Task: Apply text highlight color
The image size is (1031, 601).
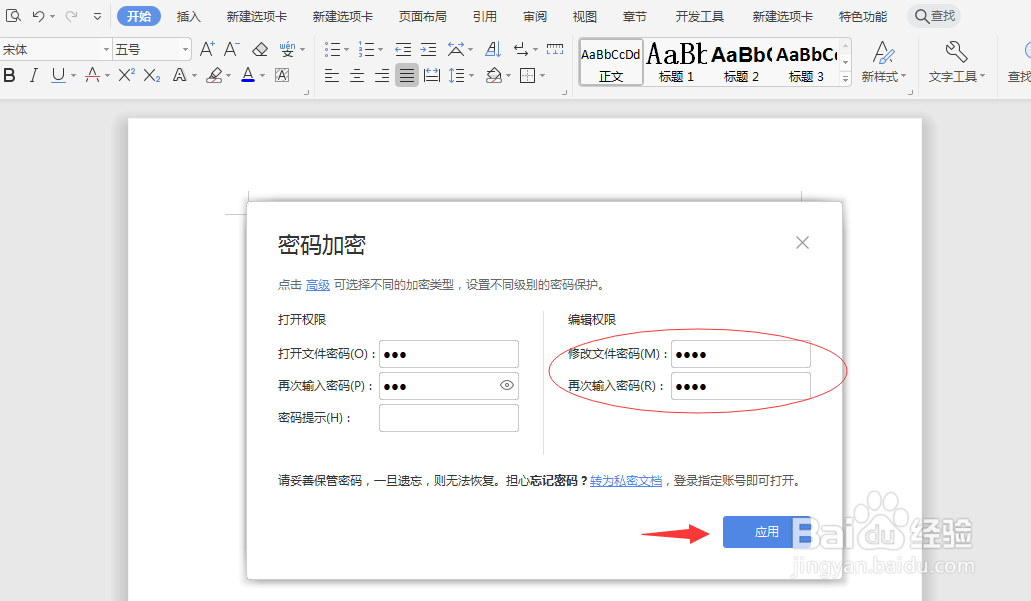Action: [x=214, y=76]
